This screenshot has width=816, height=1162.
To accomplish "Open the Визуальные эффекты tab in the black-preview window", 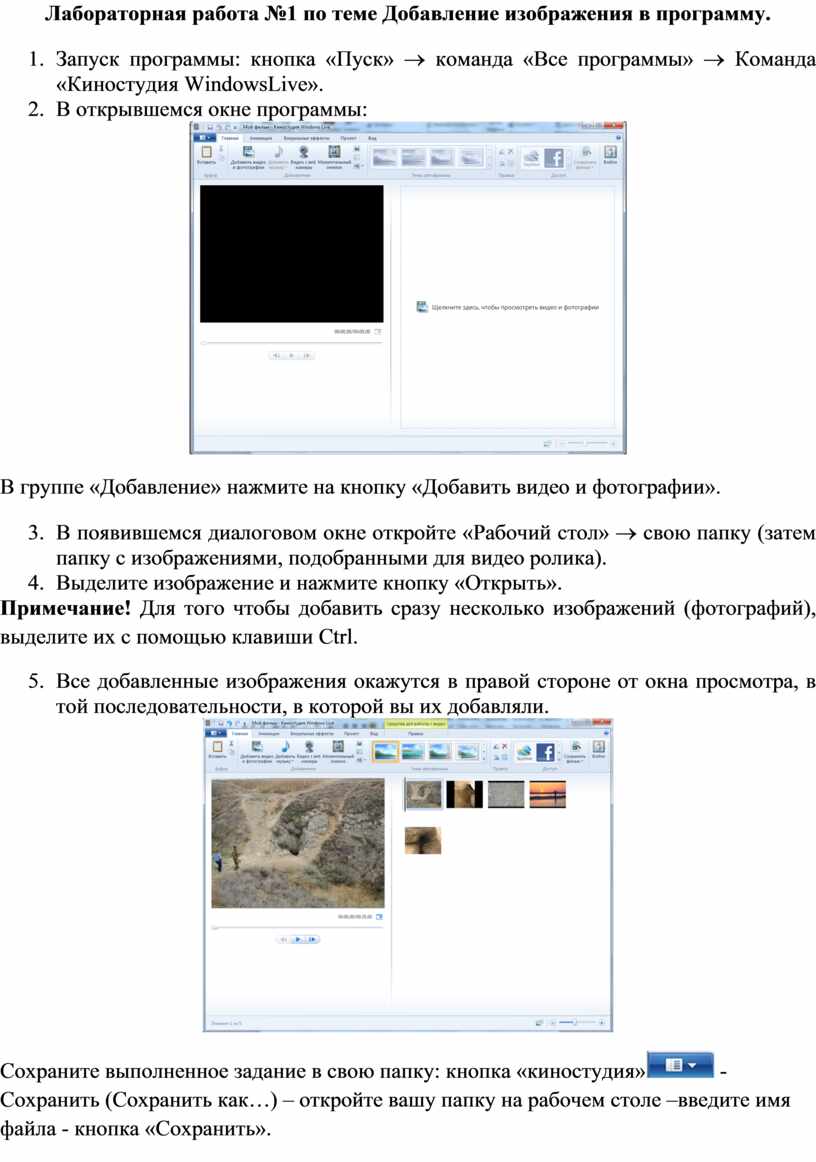I will pyautogui.click(x=308, y=138).
